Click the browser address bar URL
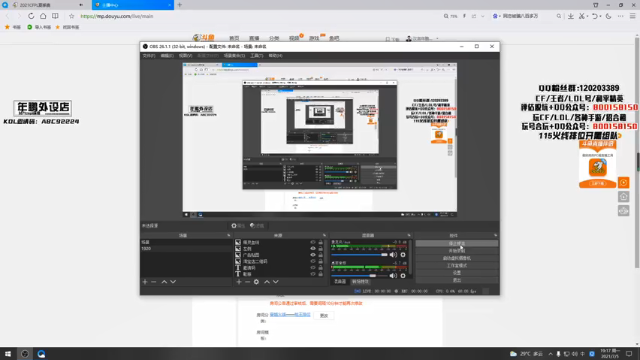This screenshot has width=640, height=360. (x=117, y=16)
